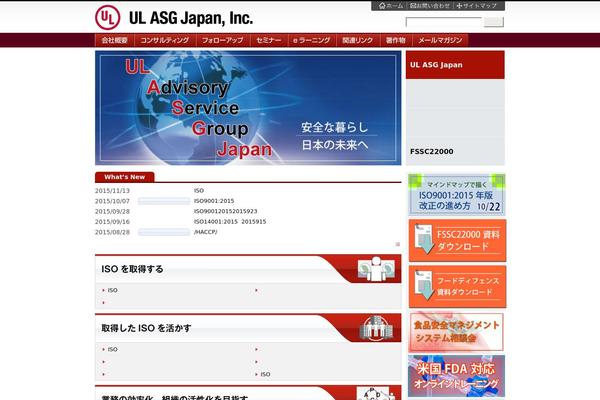
Task: Open the ISO9001:2015年版 改正の進め方 banner
Action: [x=457, y=194]
